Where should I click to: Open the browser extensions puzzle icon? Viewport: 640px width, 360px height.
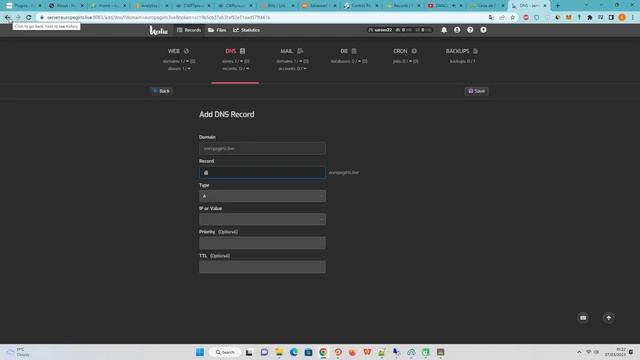pyautogui.click(x=589, y=18)
